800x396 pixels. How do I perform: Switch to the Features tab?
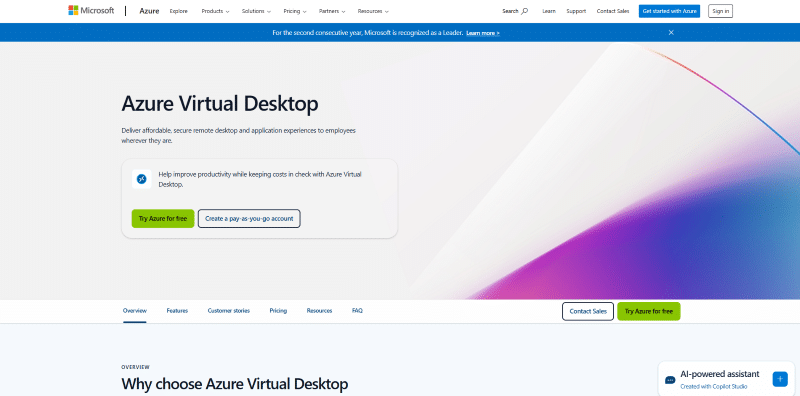[x=177, y=311]
